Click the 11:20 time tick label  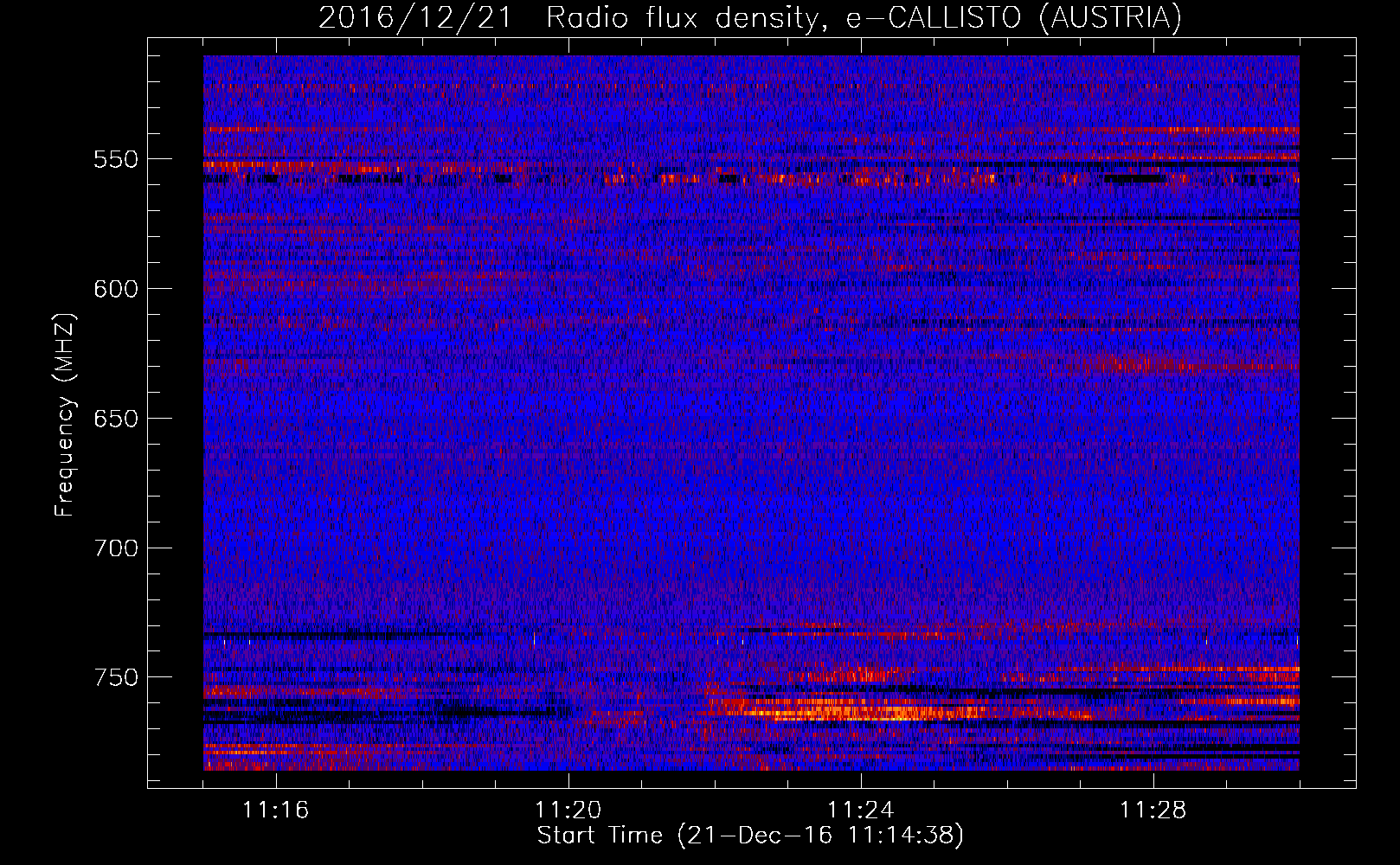[568, 811]
